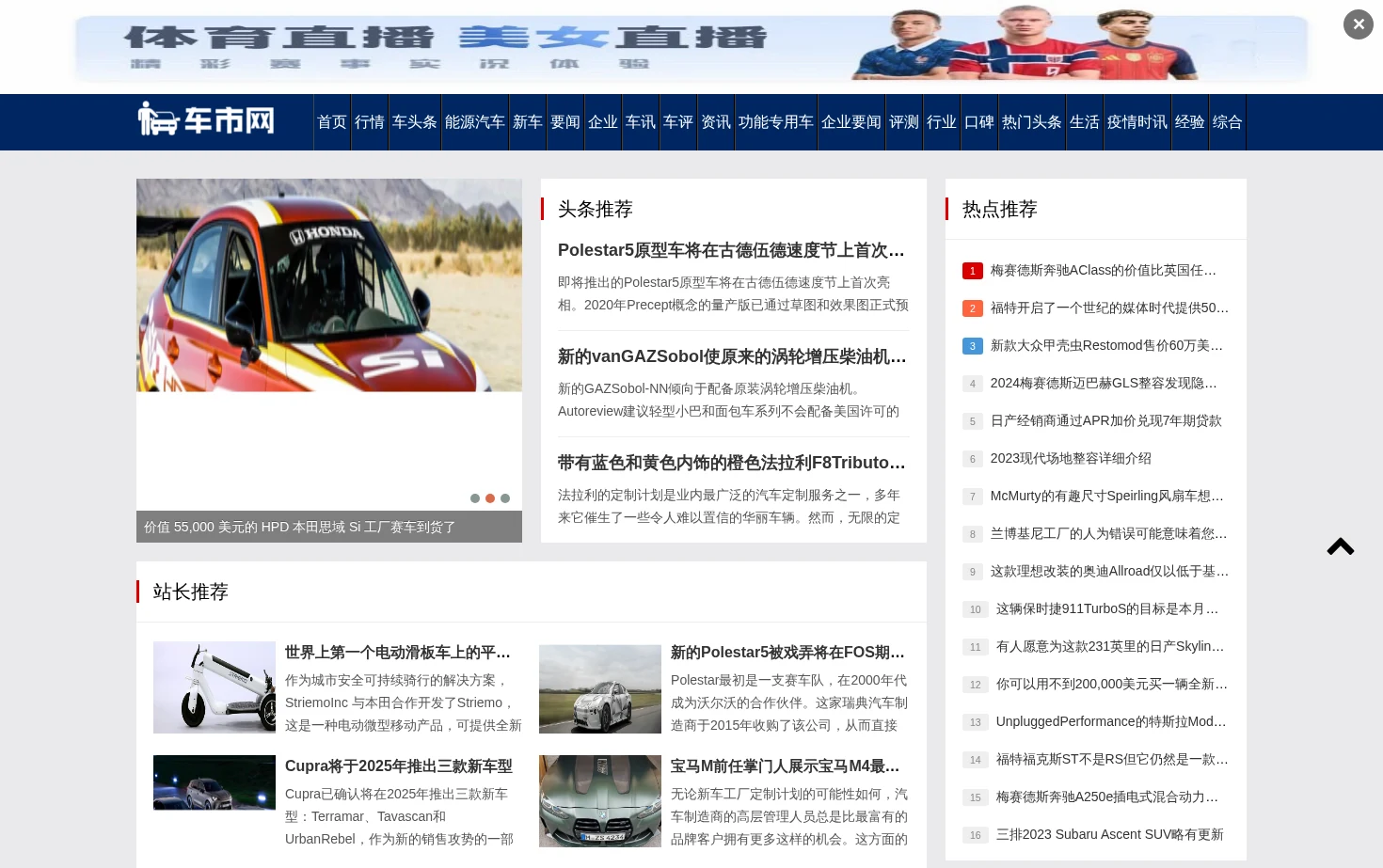The height and width of the screenshot is (868, 1383).
Task: Open the 车评 navigation item
Action: (x=678, y=122)
